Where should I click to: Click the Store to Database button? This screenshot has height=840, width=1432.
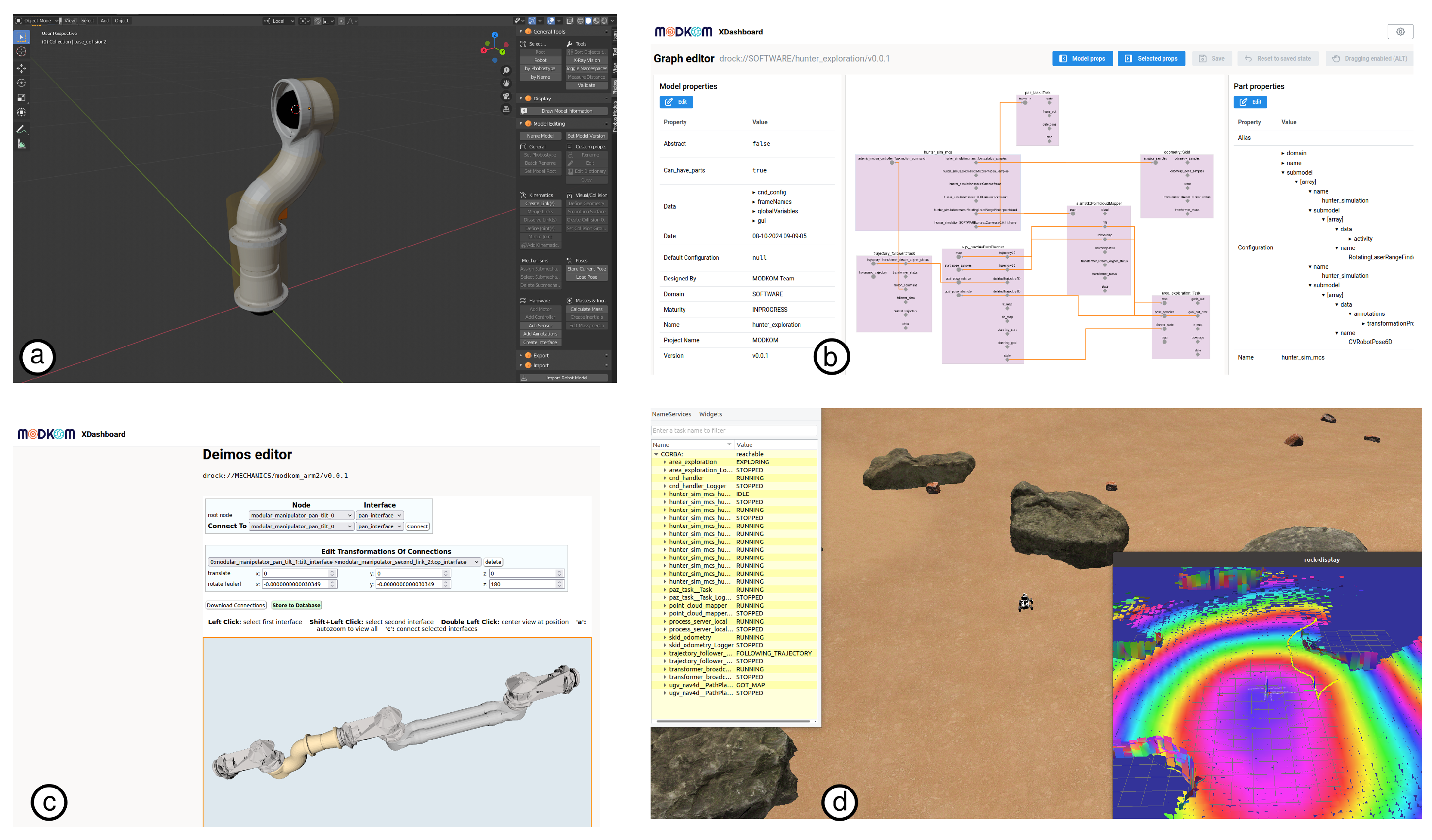point(296,606)
